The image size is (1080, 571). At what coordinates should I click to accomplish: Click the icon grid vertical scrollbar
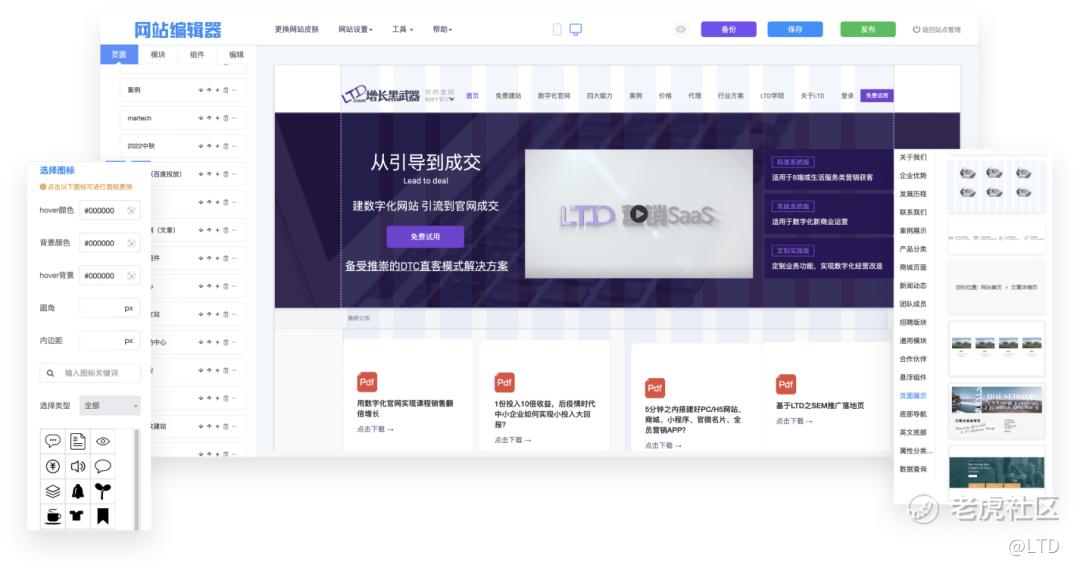[136, 479]
